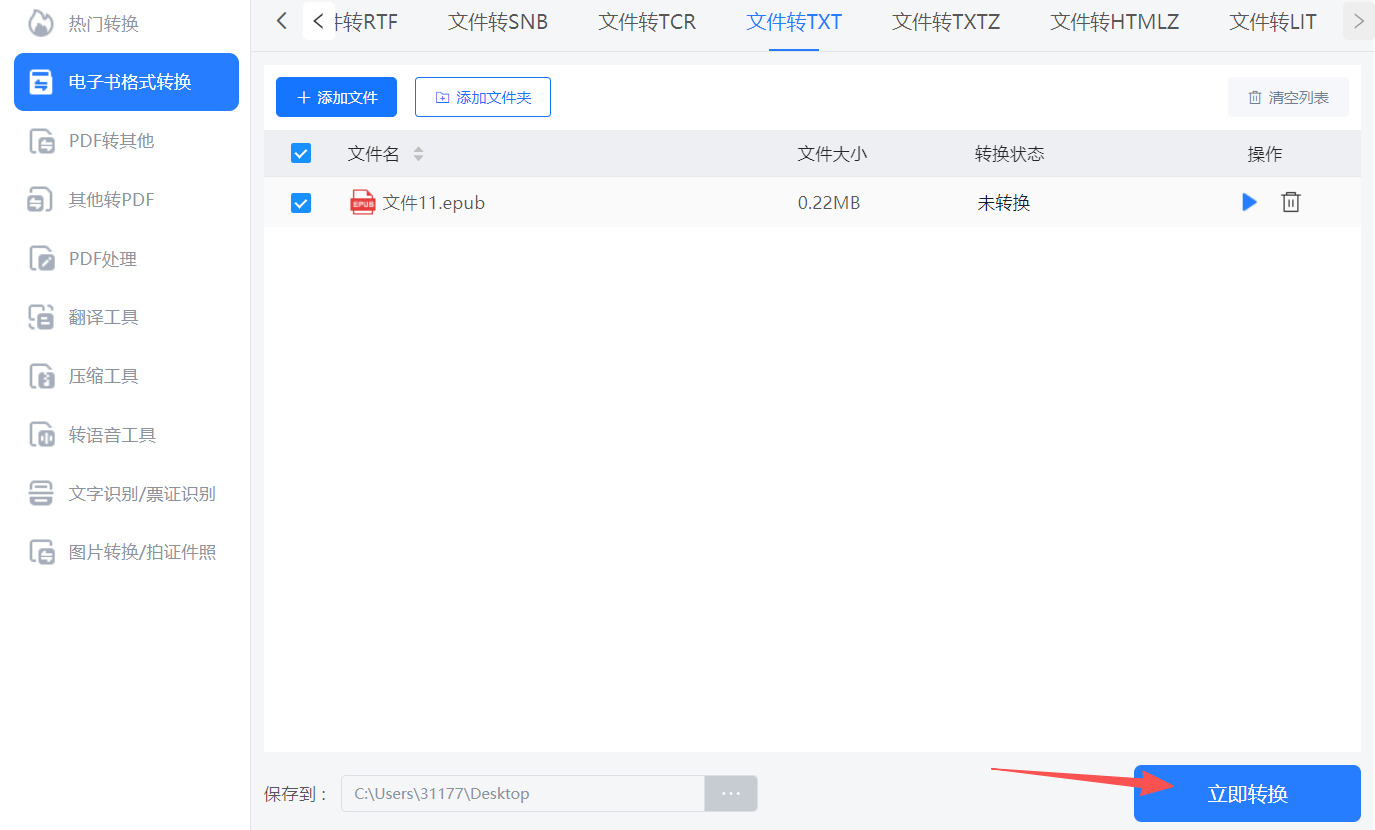The width and height of the screenshot is (1375, 830).
Task: Switch to the 文件转HTMLZ tab
Action: click(x=1114, y=21)
